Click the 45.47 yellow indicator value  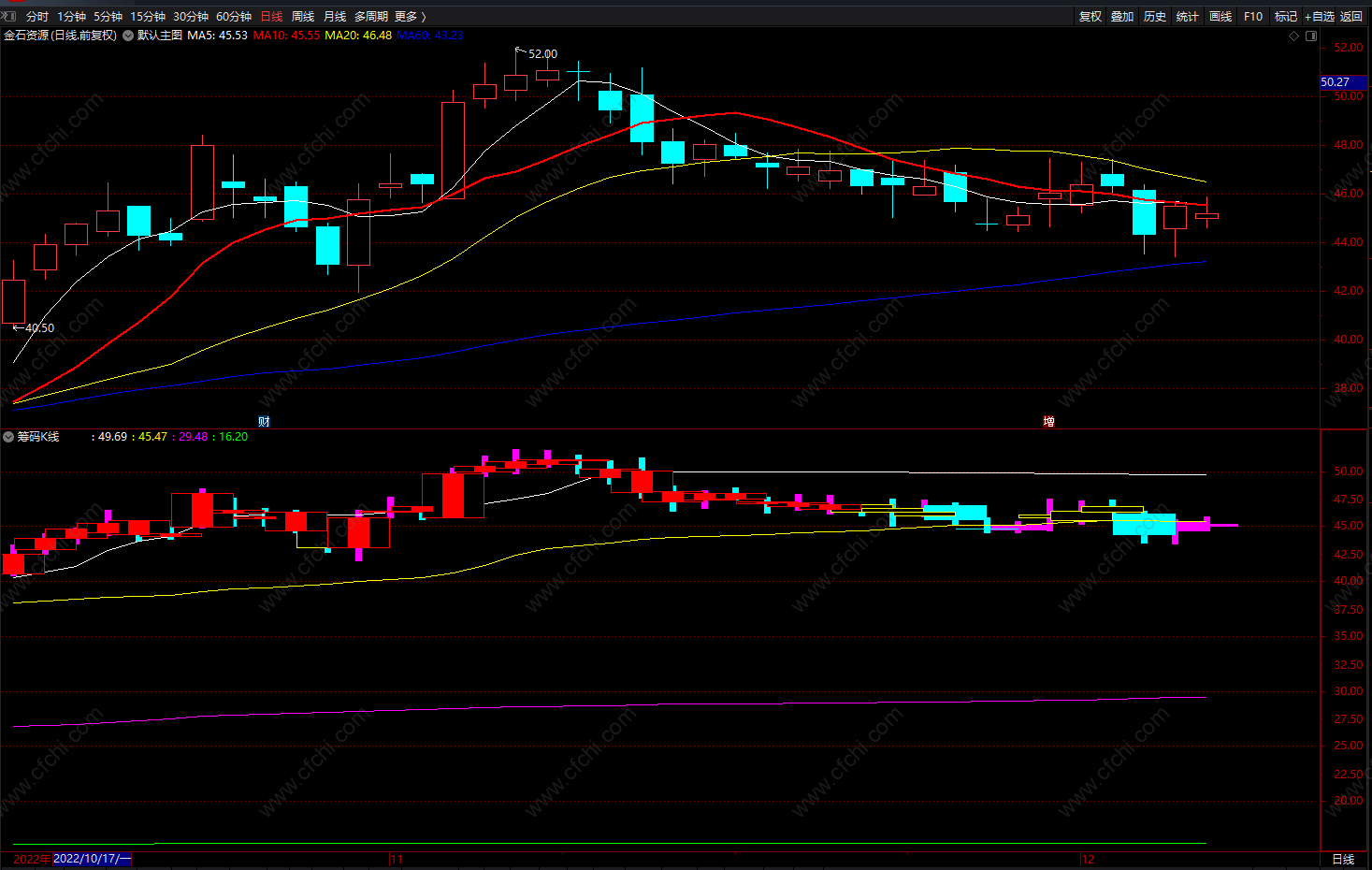click(x=152, y=437)
